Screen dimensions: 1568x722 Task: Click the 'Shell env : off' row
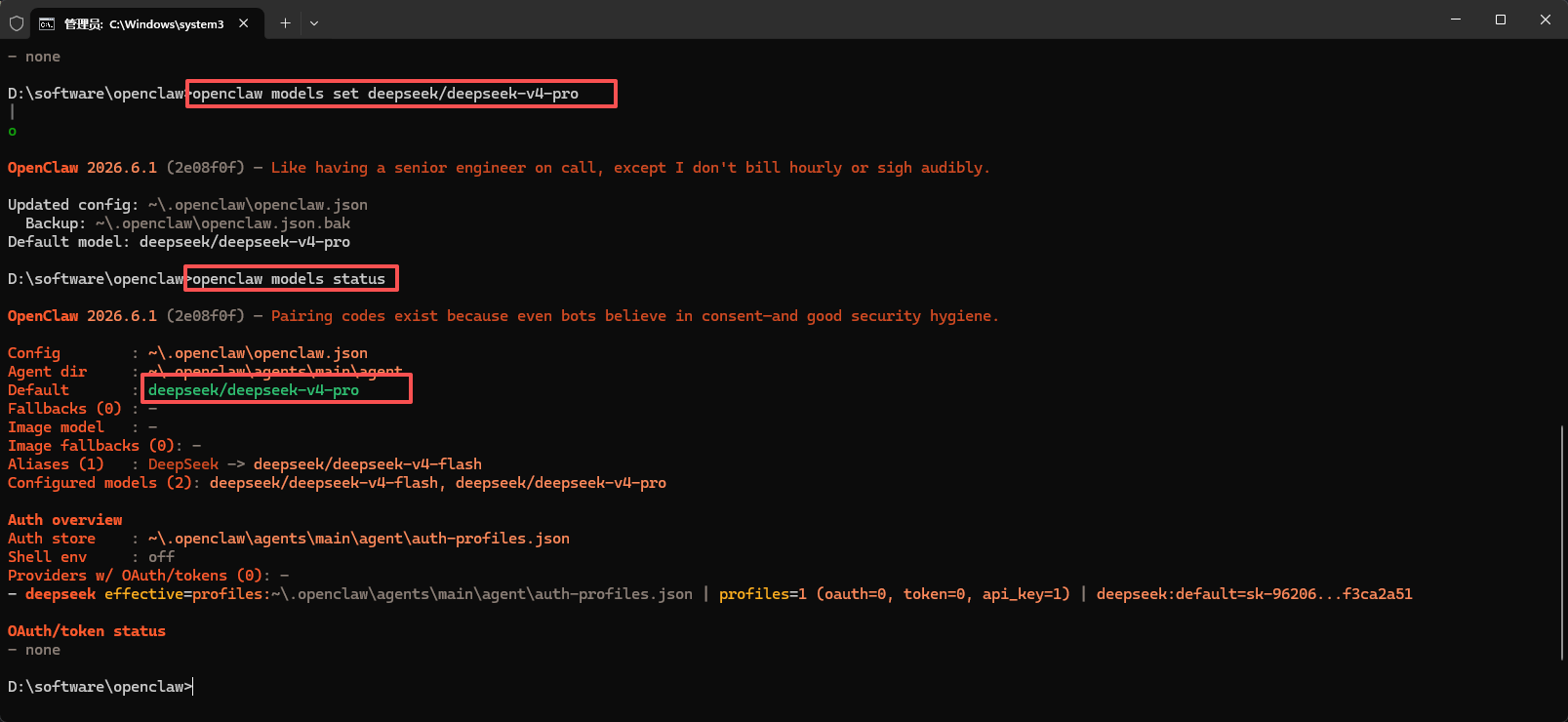[91, 557]
